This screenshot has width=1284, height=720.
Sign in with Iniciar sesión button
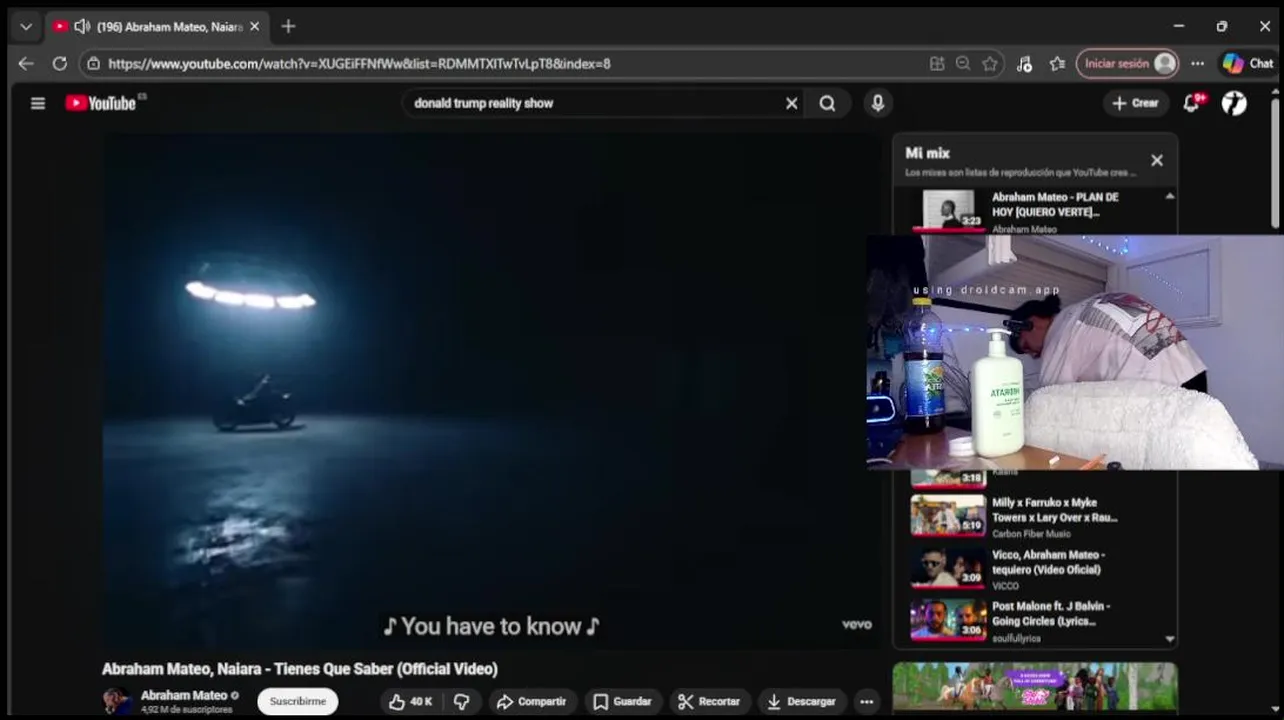click(x=1127, y=63)
